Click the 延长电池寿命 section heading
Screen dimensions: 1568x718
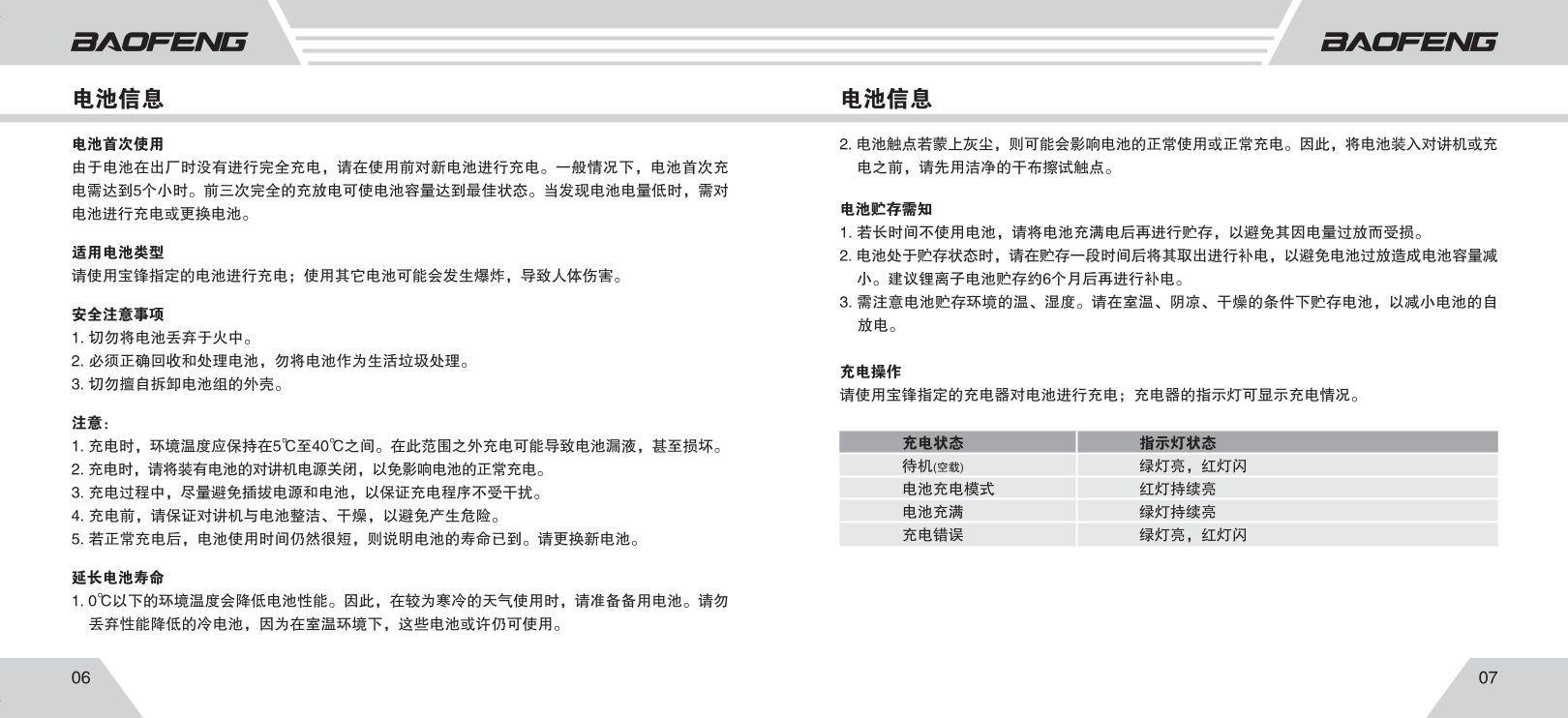point(118,578)
